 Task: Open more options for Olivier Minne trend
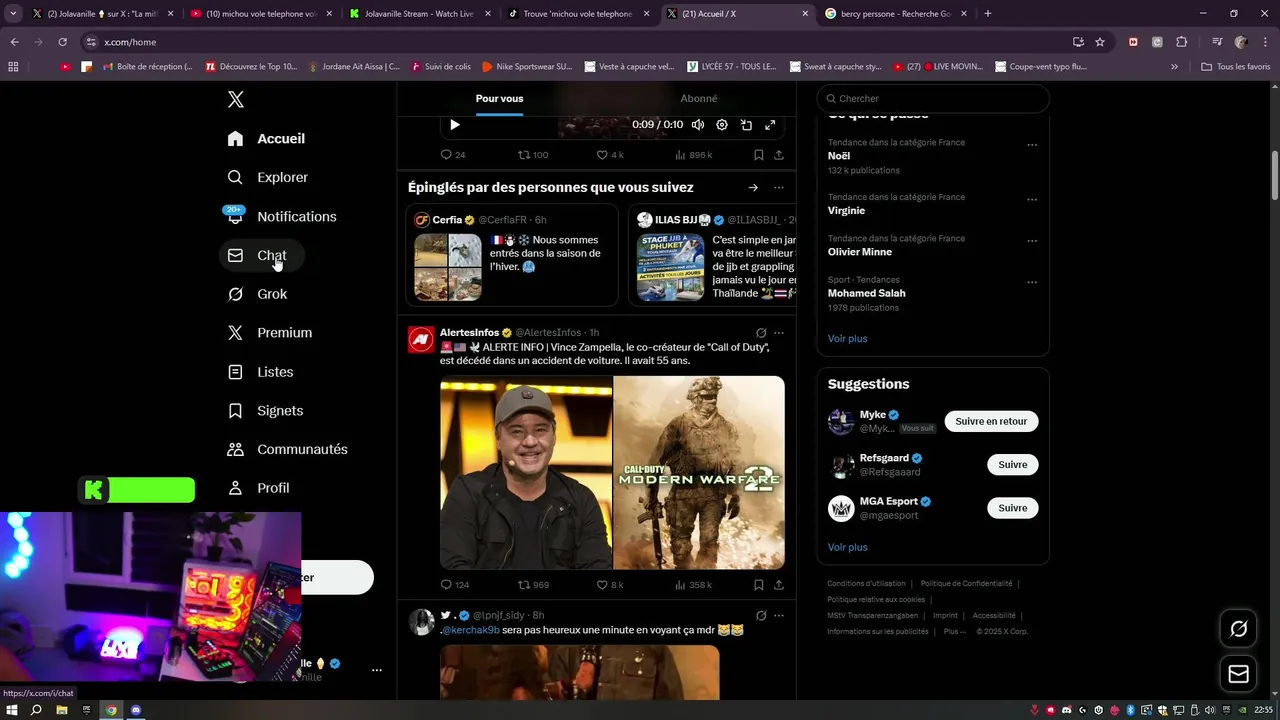[1032, 241]
